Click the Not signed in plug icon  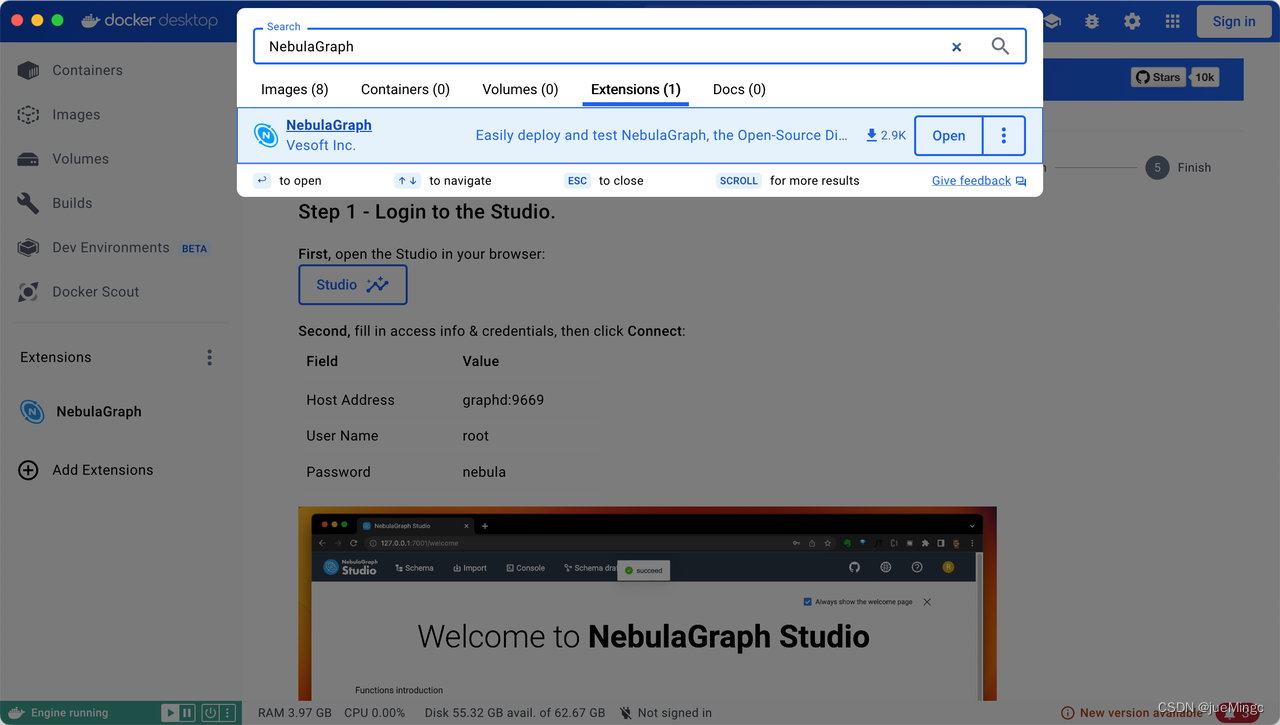pos(626,713)
